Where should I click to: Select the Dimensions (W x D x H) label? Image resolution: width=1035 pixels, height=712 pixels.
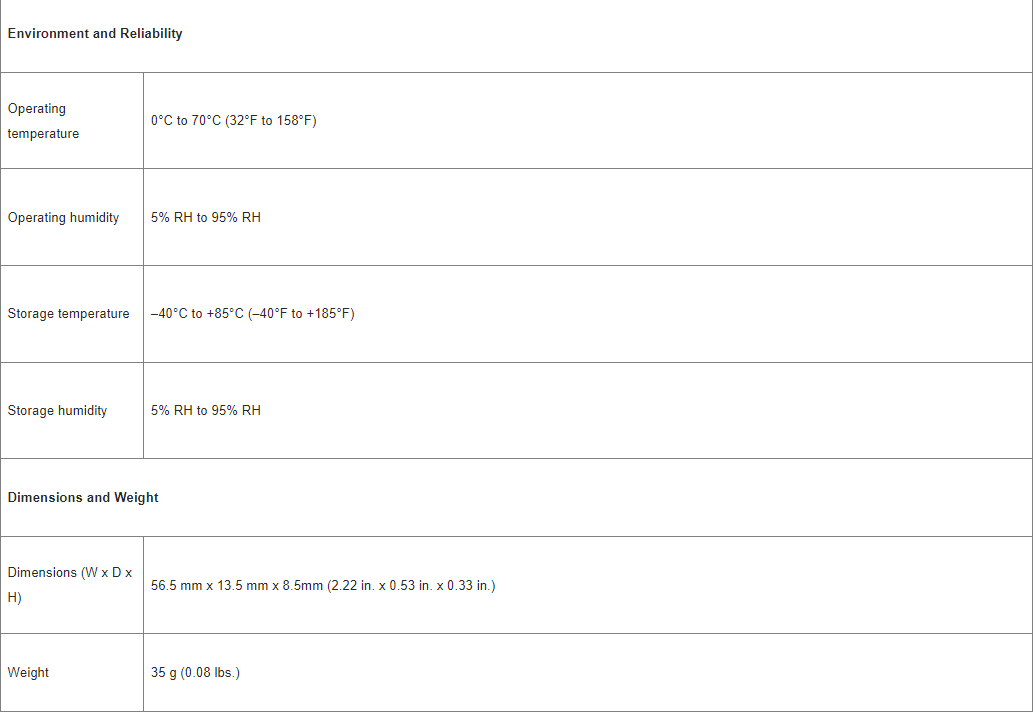(x=70, y=585)
